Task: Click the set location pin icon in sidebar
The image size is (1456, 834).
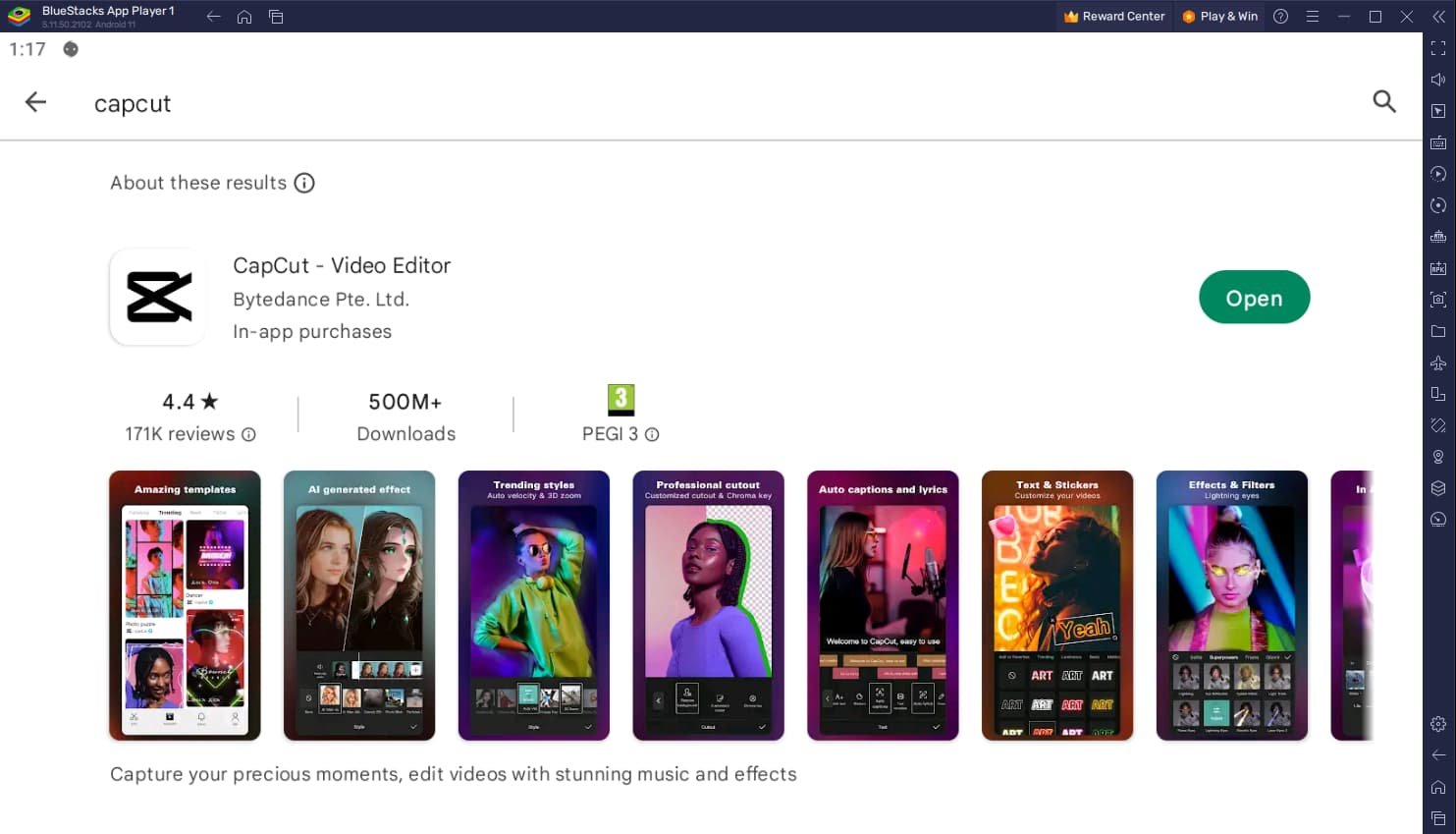Action: coord(1438,457)
